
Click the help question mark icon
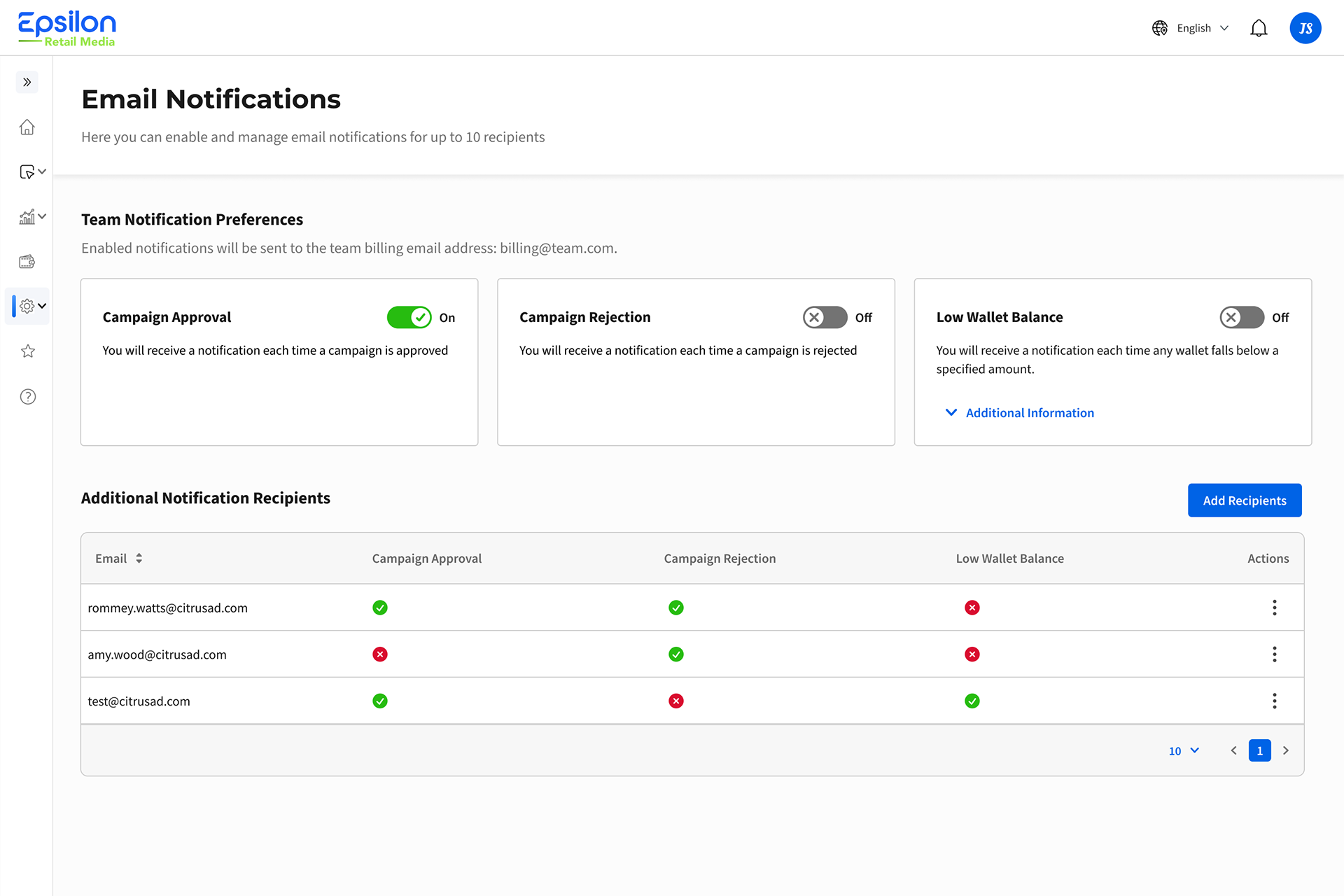(27, 397)
